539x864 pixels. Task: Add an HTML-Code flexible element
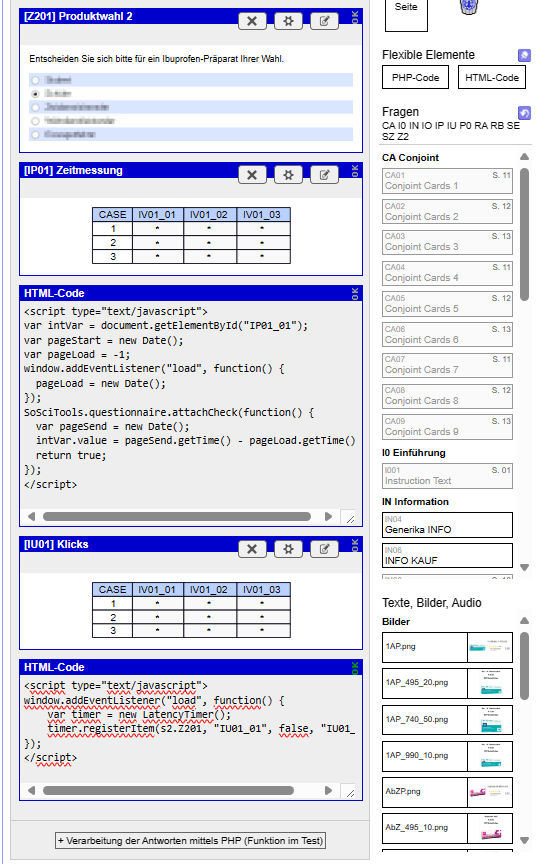click(492, 77)
